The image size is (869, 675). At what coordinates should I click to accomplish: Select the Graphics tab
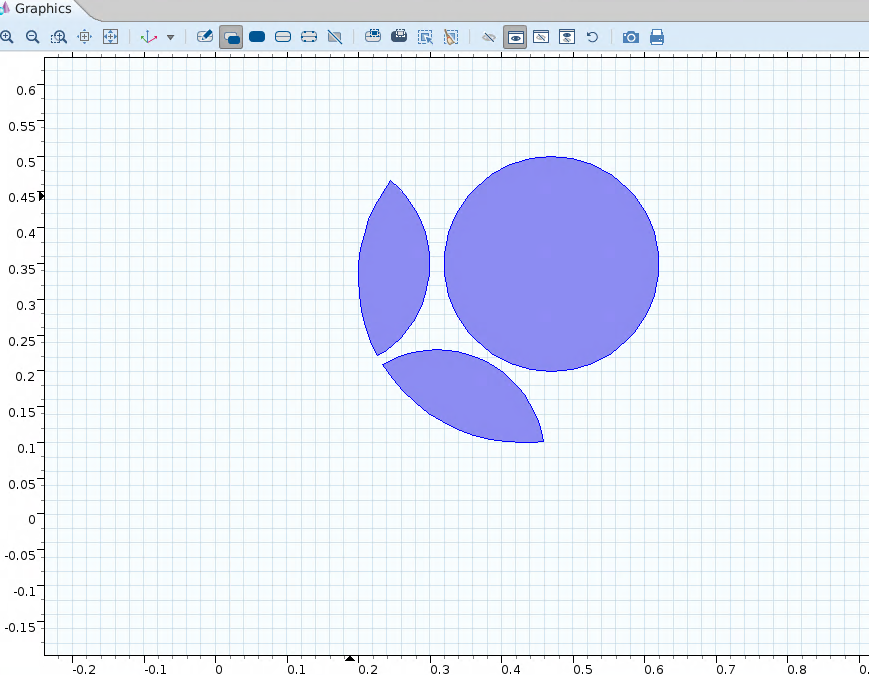point(42,9)
